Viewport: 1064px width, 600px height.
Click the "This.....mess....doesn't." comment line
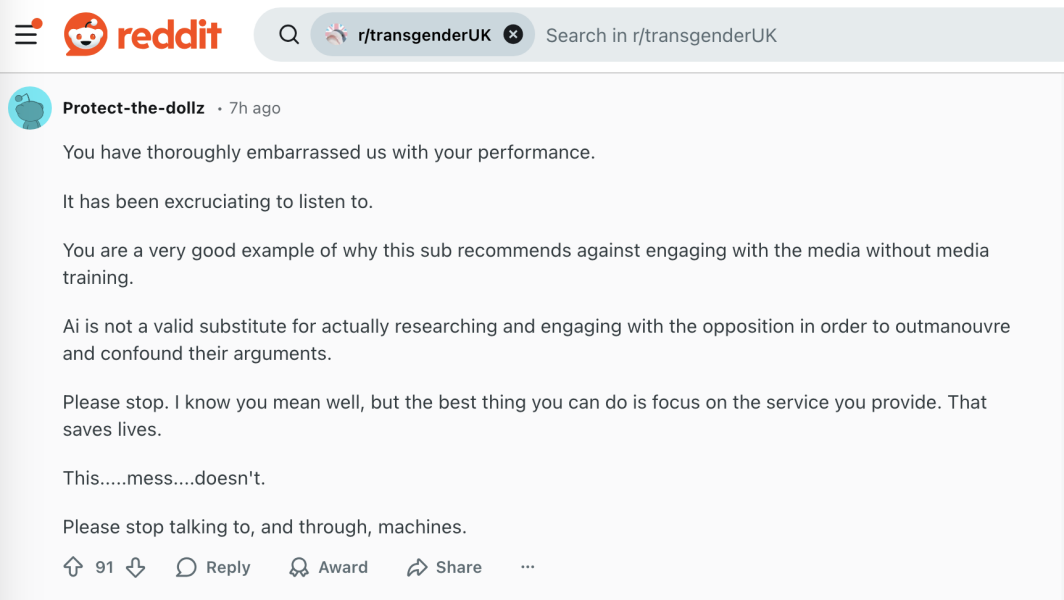[163, 478]
